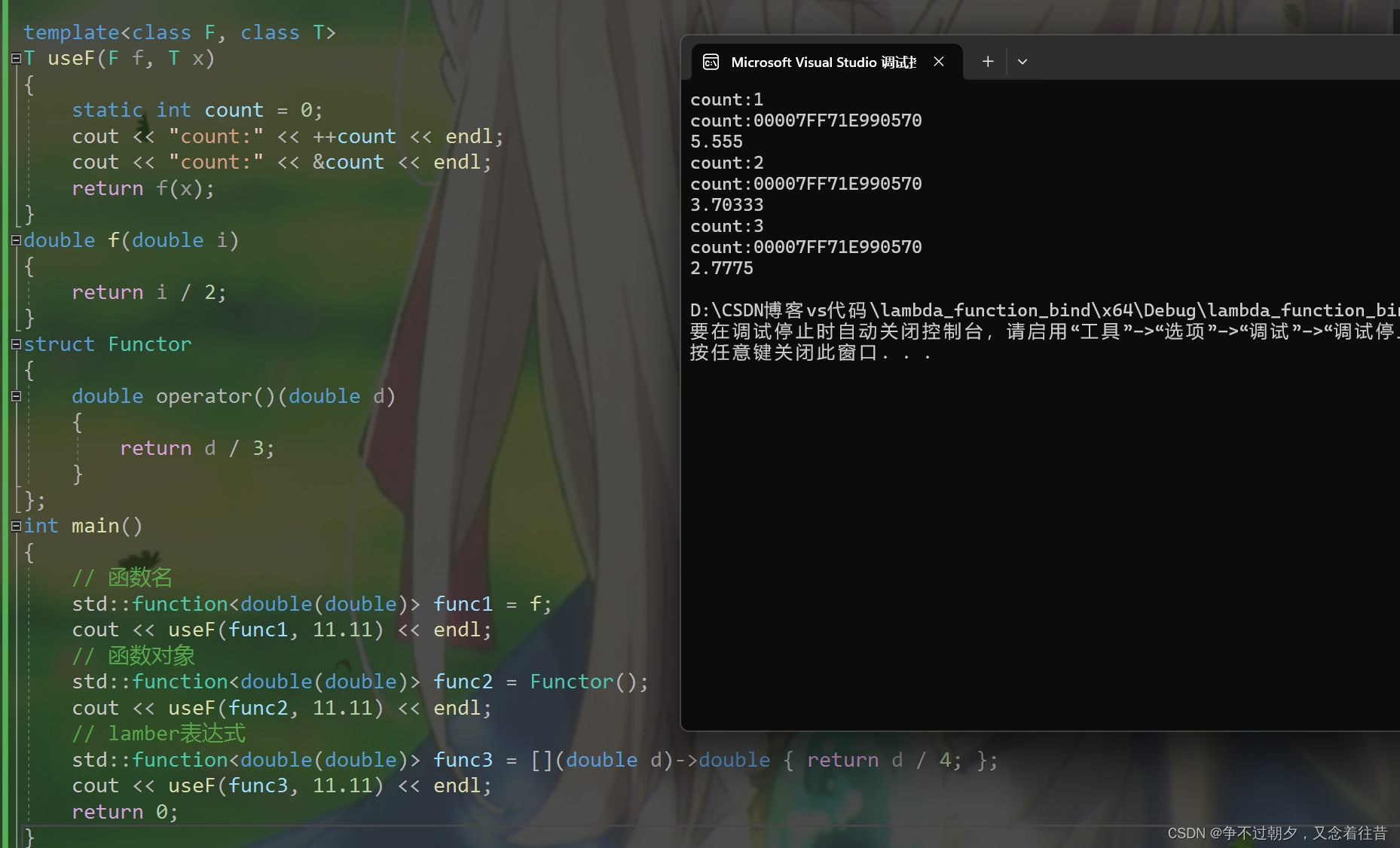Click console output value '2.7775'
Viewport: 1400px width, 848px height.
tap(722, 268)
